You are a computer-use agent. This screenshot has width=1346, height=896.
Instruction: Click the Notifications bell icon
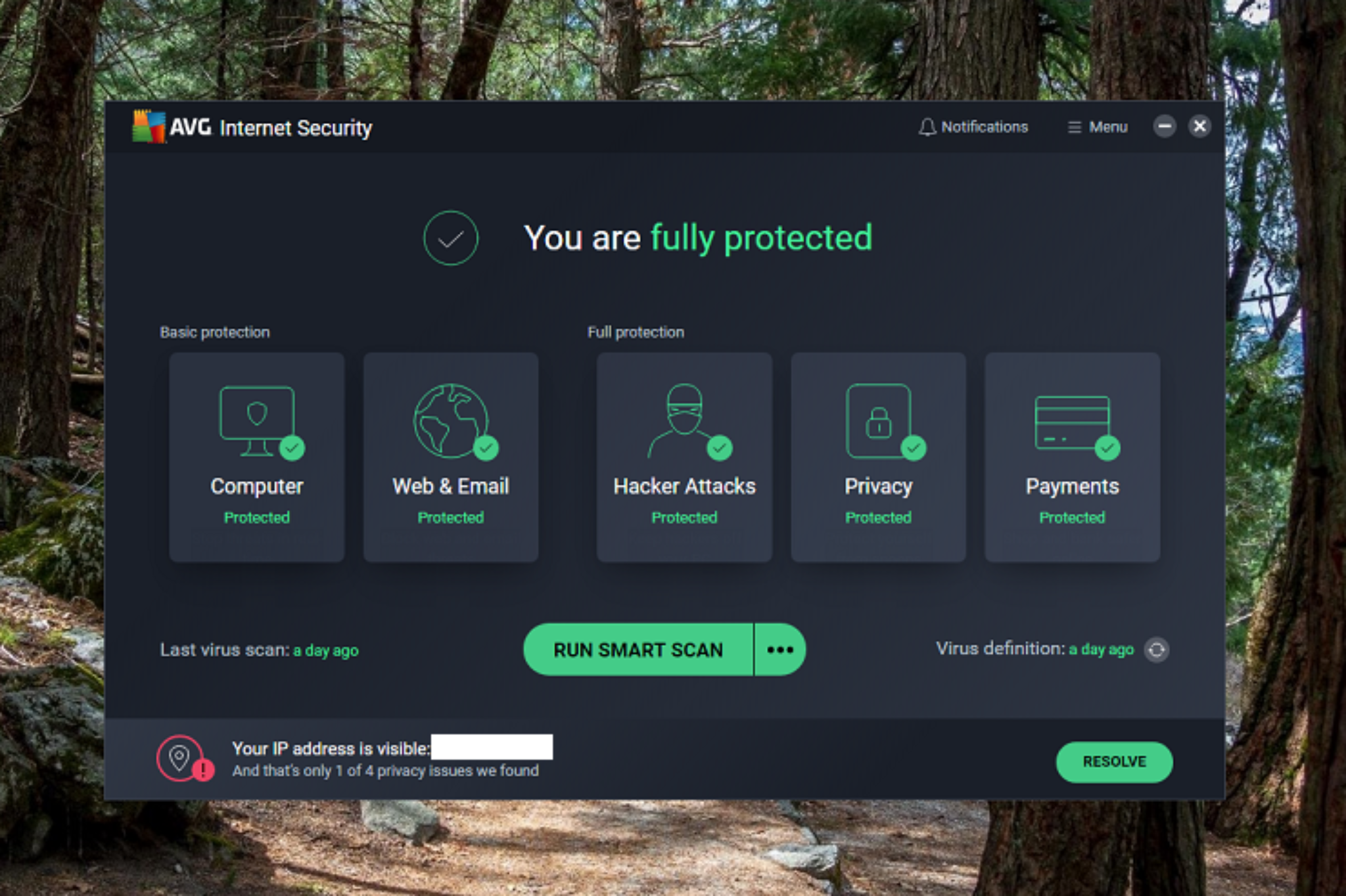click(x=927, y=127)
